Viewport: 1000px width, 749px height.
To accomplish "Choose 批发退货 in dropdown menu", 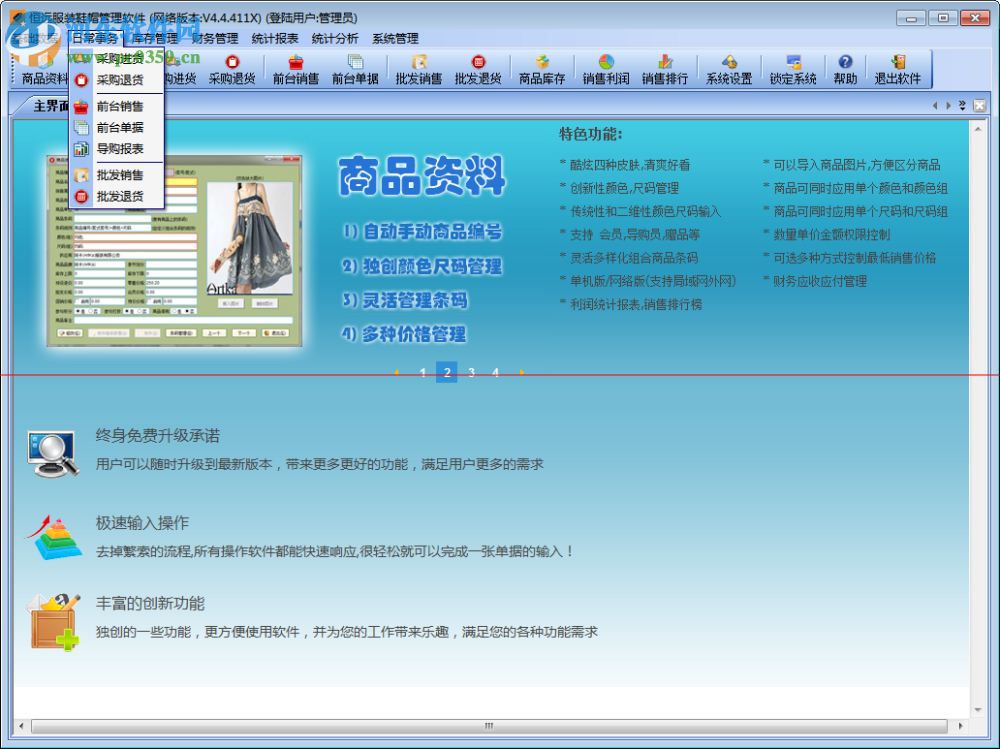I will click(119, 197).
